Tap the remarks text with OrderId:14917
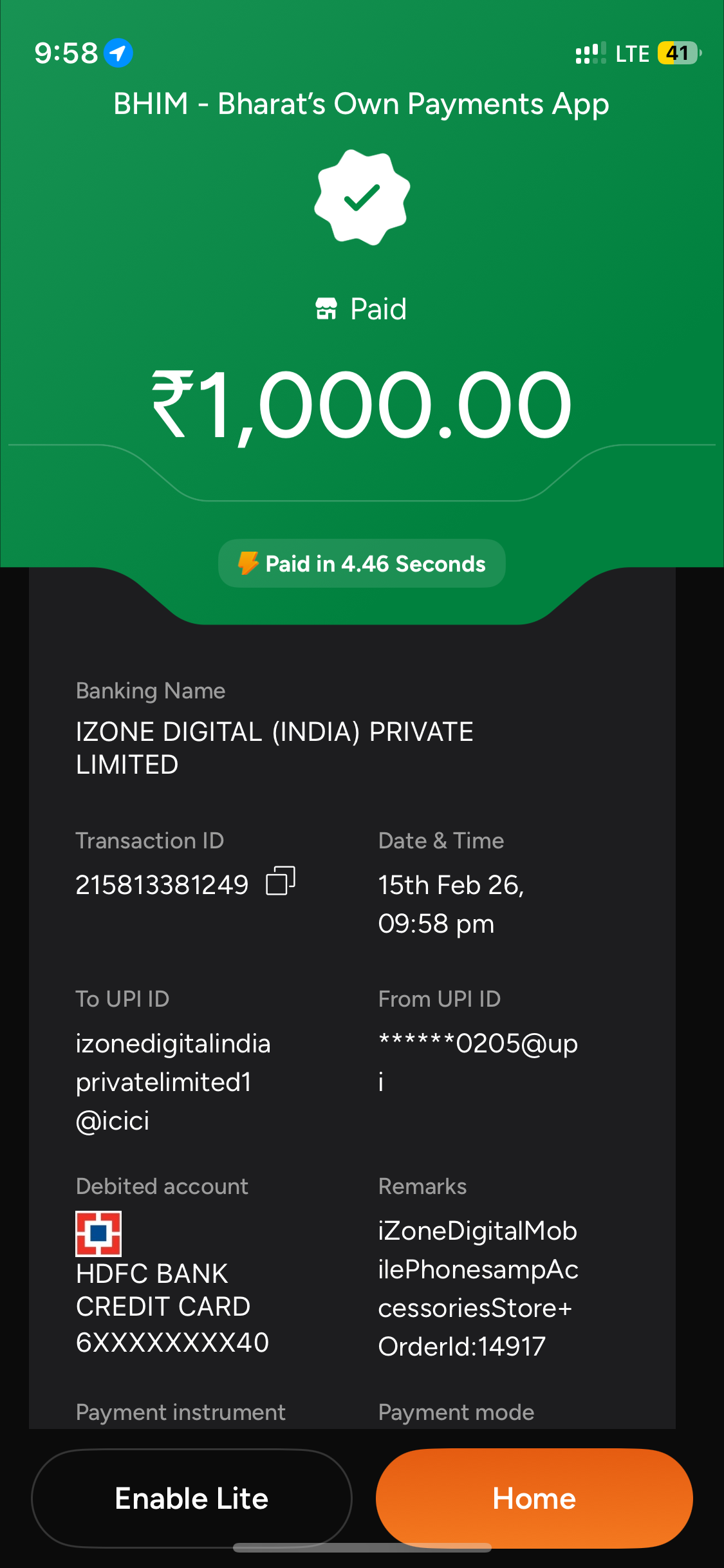 click(478, 1289)
